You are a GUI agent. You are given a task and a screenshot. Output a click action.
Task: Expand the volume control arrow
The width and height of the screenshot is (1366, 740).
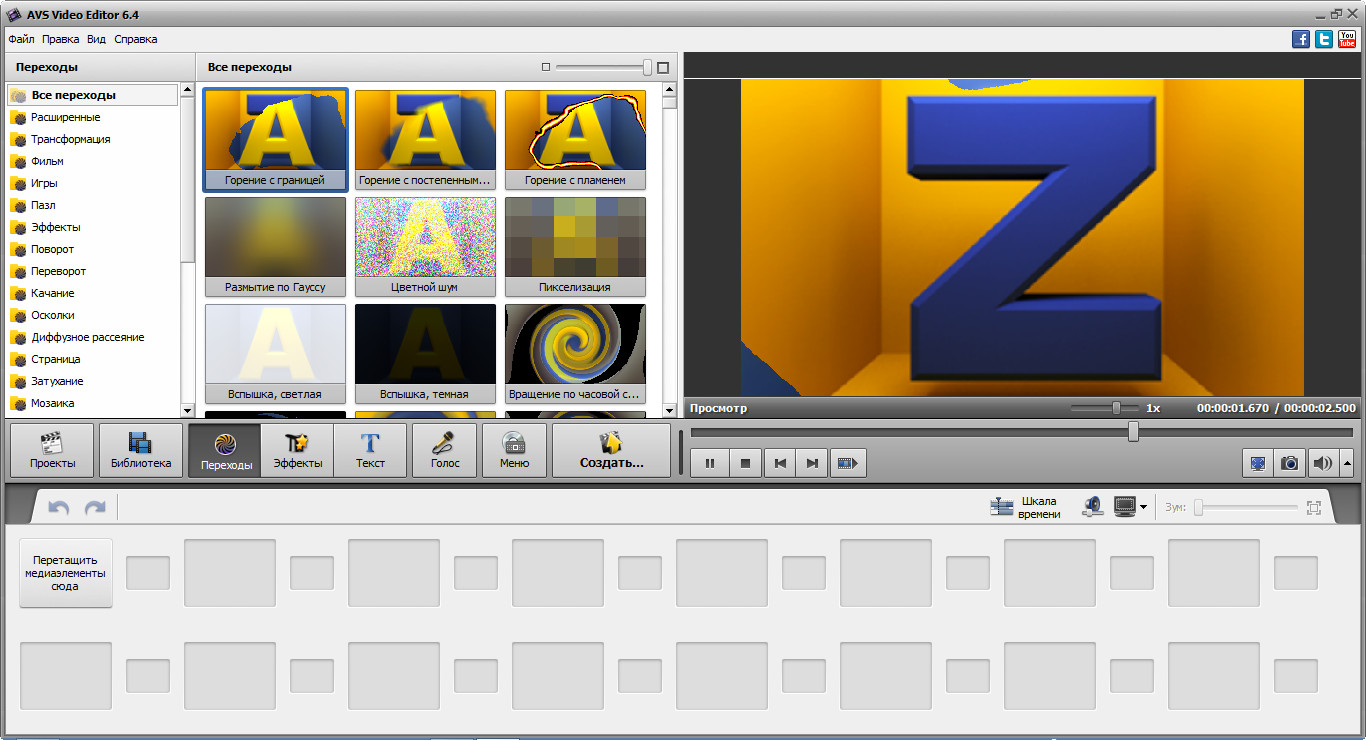tap(1347, 463)
